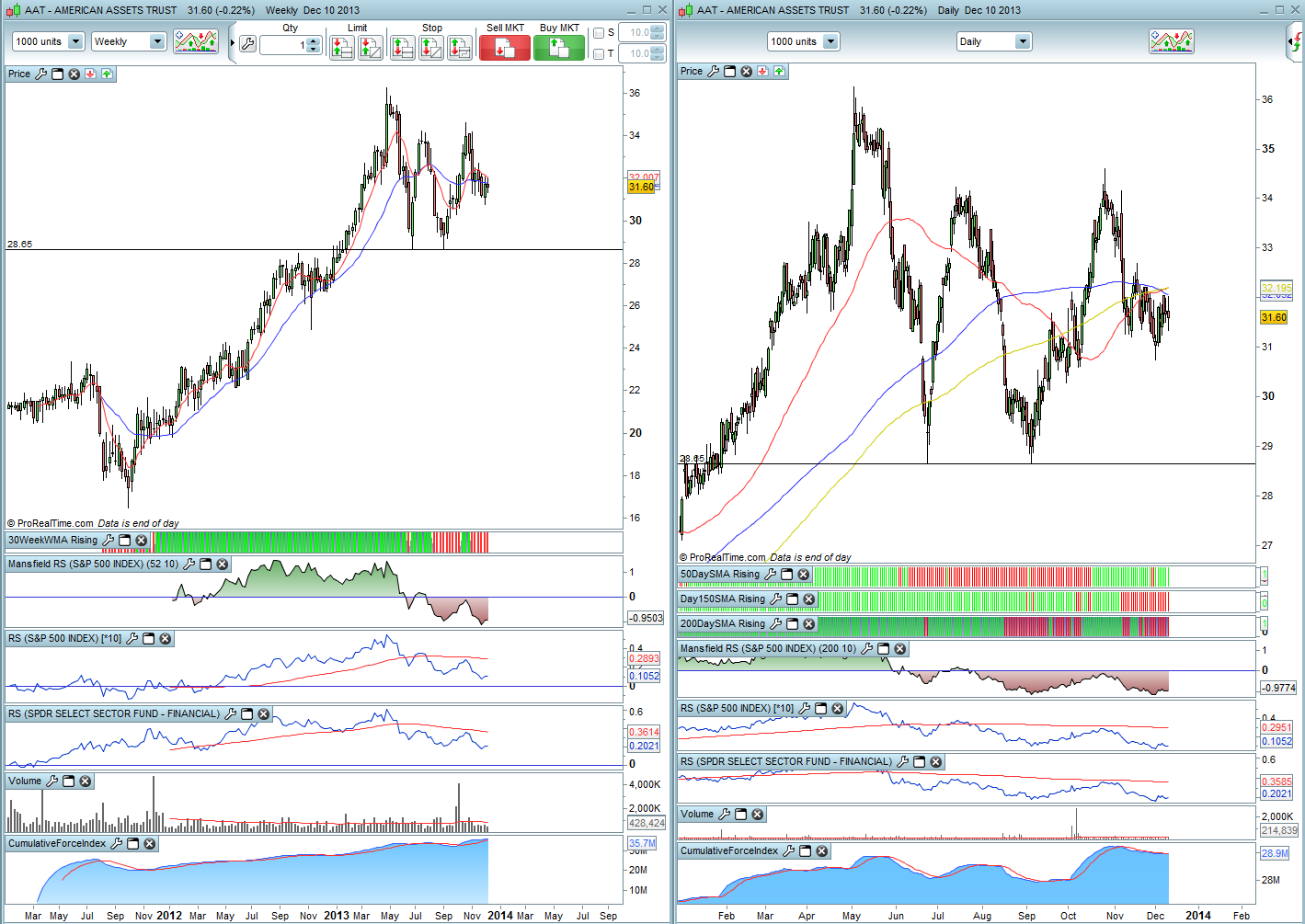Screen dimensions: 1305x924
Task: Increase Qty with up stepper arrow
Action: point(314,40)
